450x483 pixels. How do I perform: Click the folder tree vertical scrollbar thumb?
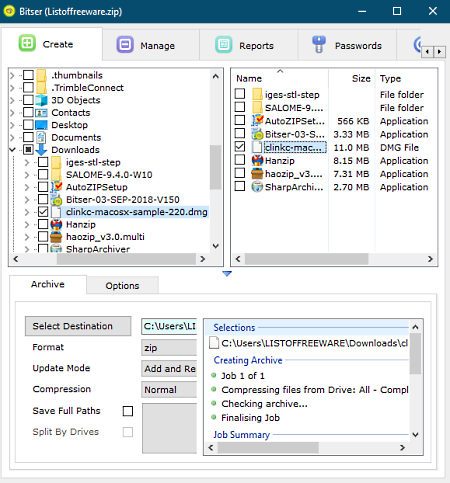pos(216,167)
